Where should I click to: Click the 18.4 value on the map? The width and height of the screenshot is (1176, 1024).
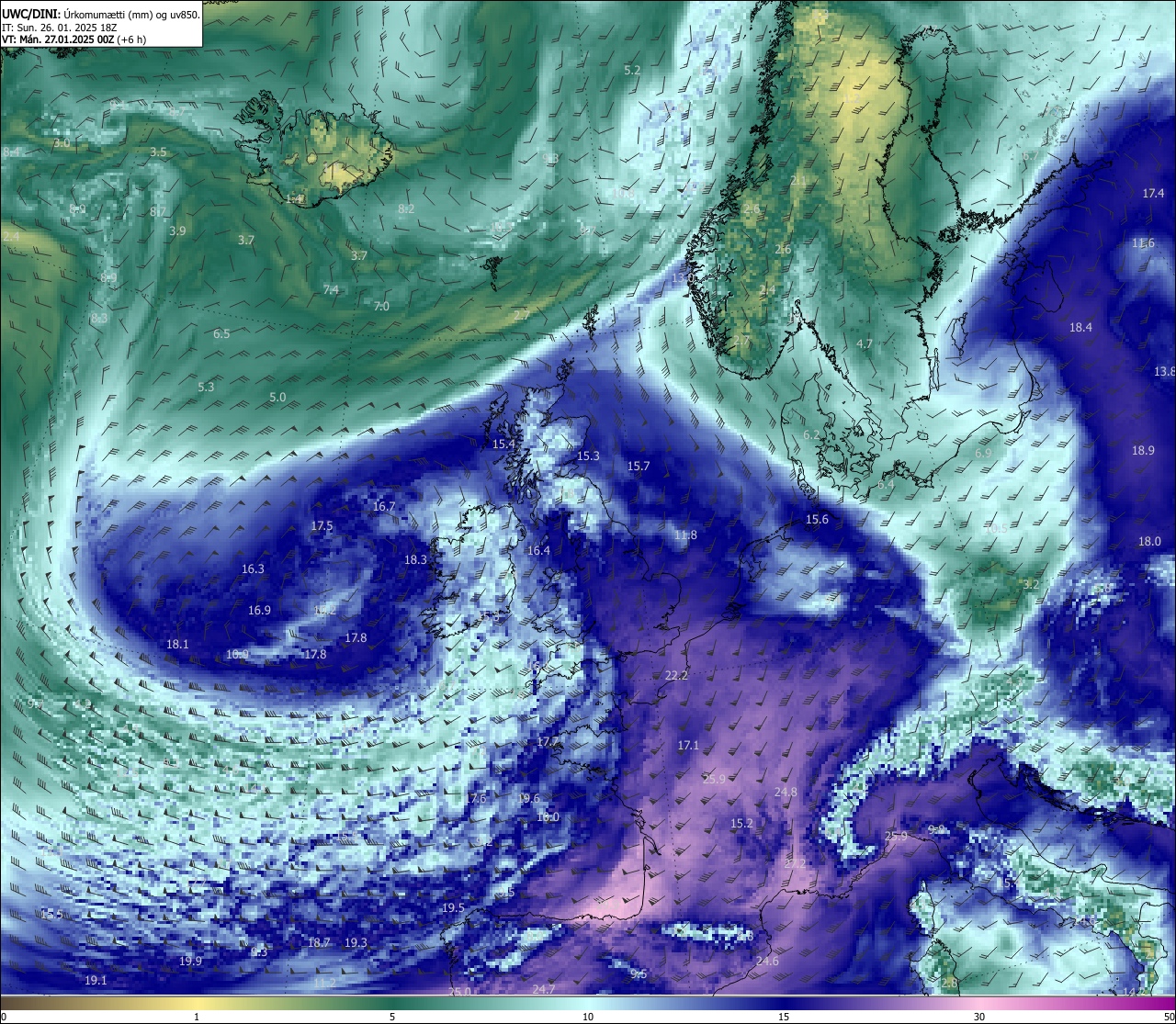1080,327
